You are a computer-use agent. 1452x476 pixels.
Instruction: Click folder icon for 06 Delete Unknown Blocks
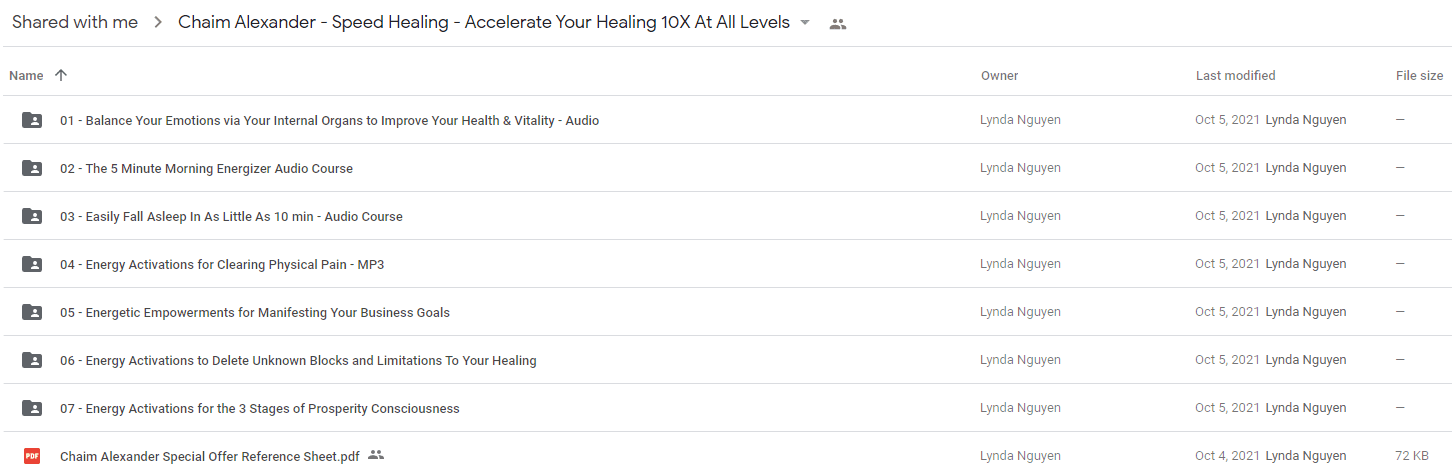pos(32,360)
